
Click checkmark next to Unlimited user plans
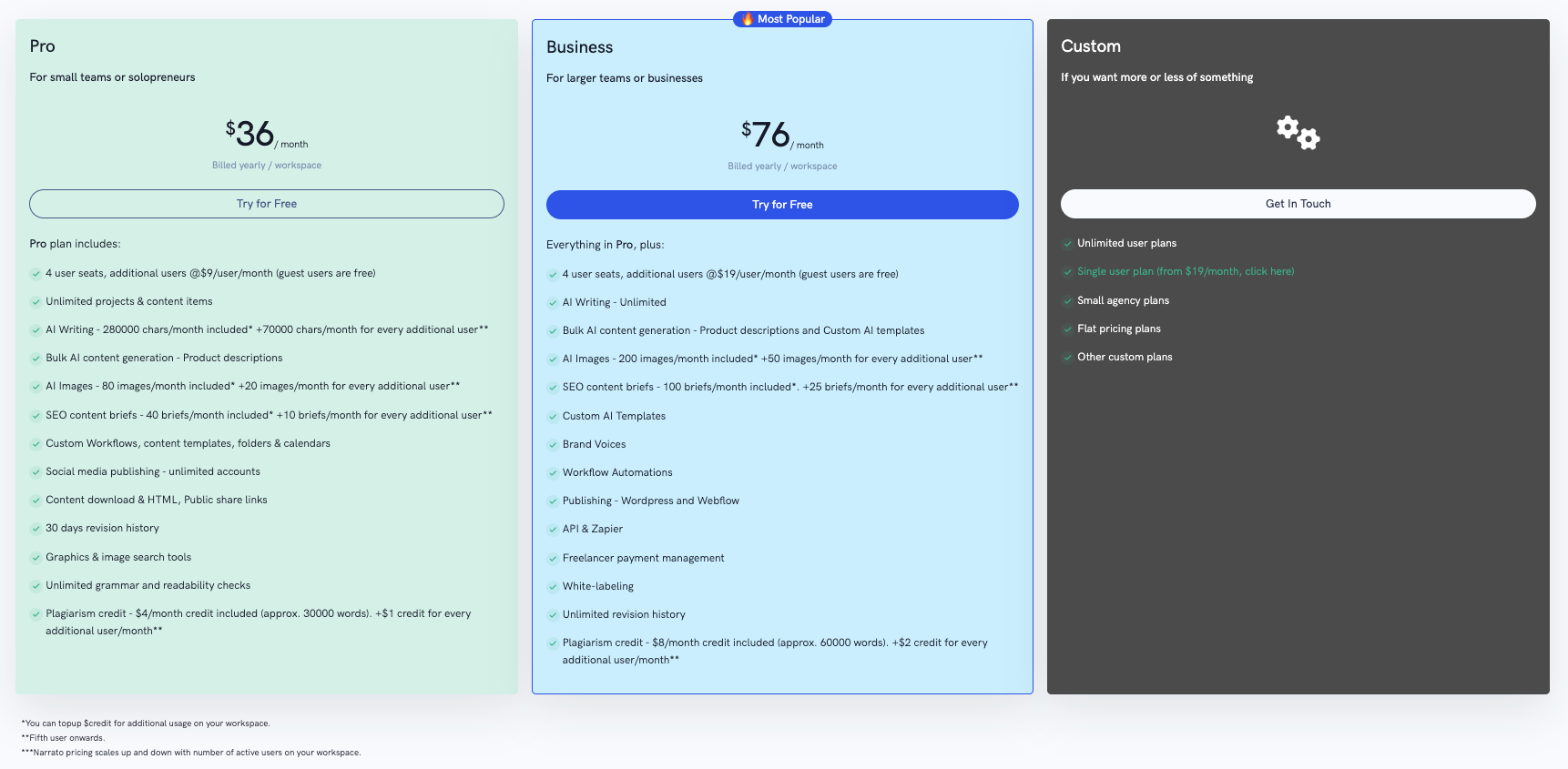(1067, 244)
